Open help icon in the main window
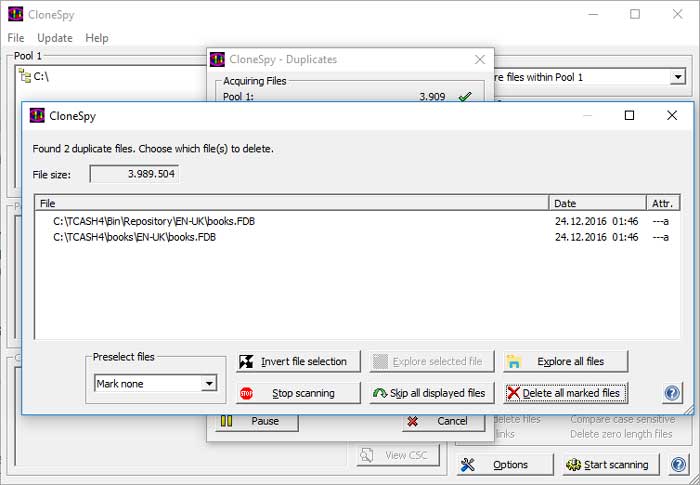Screen dimensions: 700x485 tap(679, 464)
